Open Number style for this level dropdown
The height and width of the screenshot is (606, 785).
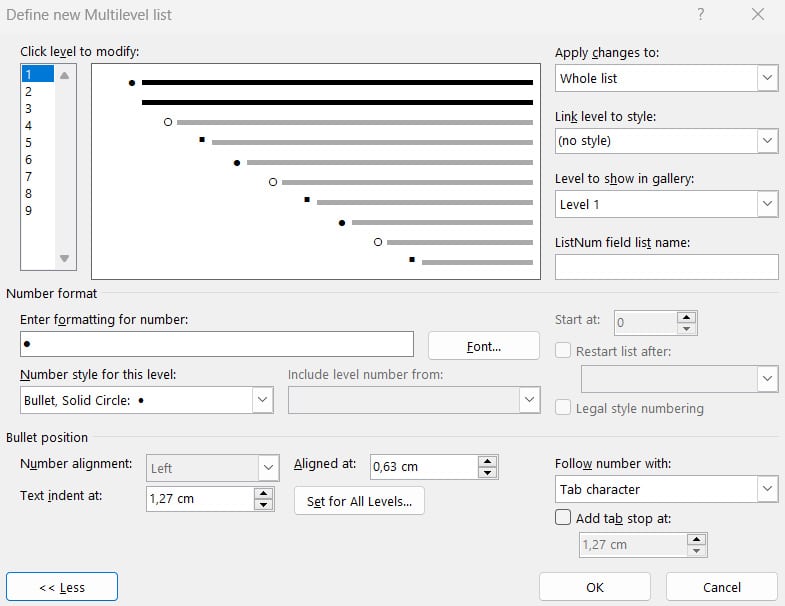click(x=262, y=400)
